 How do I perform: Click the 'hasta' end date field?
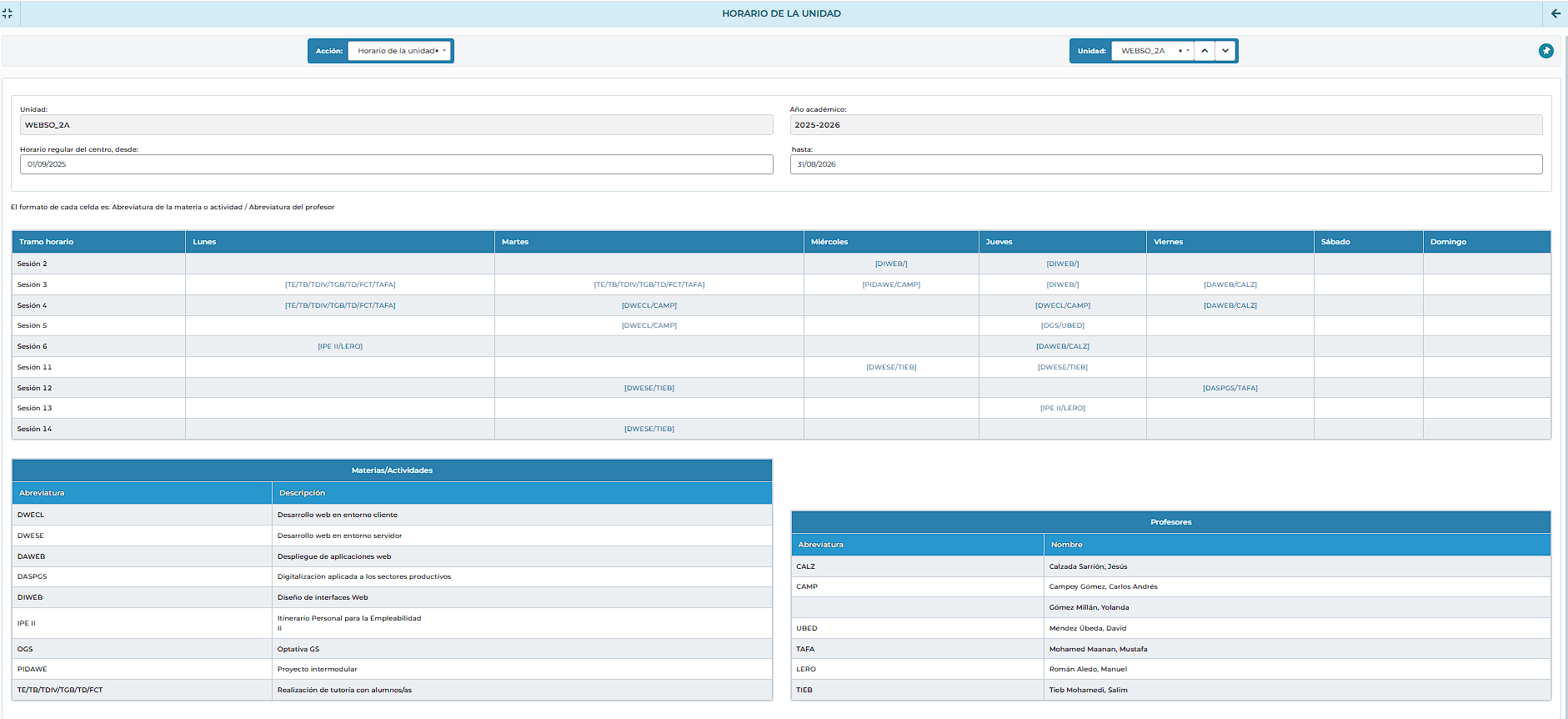pos(1165,164)
